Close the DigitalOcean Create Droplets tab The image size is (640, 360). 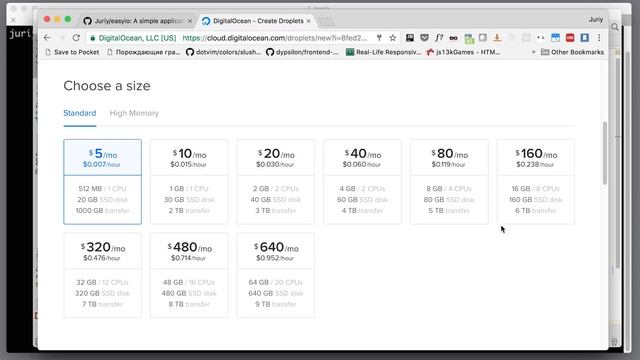309,21
